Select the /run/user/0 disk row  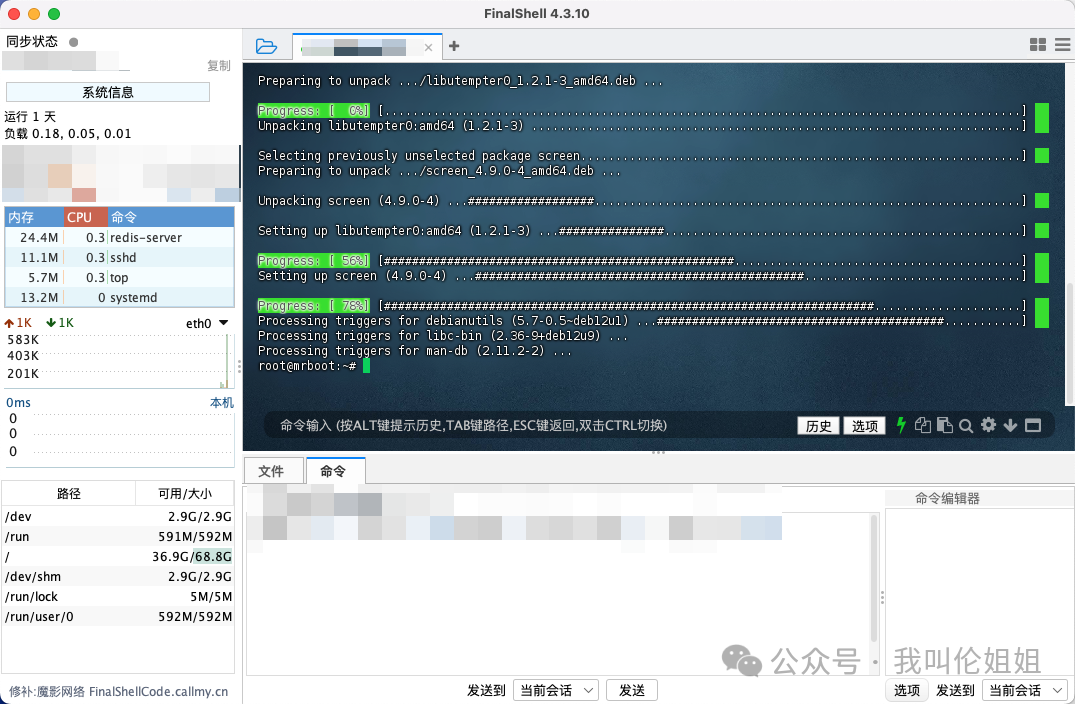118,616
